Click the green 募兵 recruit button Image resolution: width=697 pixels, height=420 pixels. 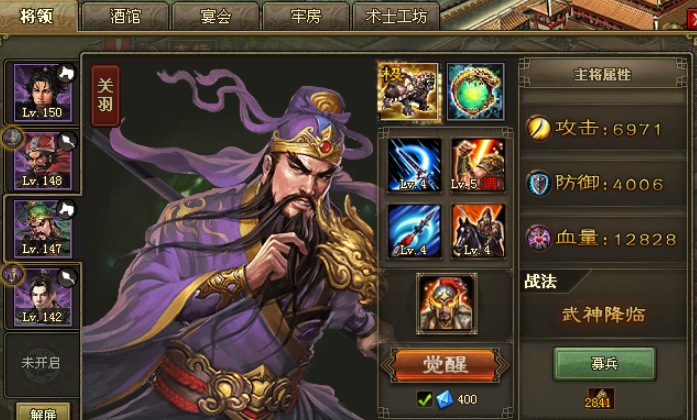point(604,364)
